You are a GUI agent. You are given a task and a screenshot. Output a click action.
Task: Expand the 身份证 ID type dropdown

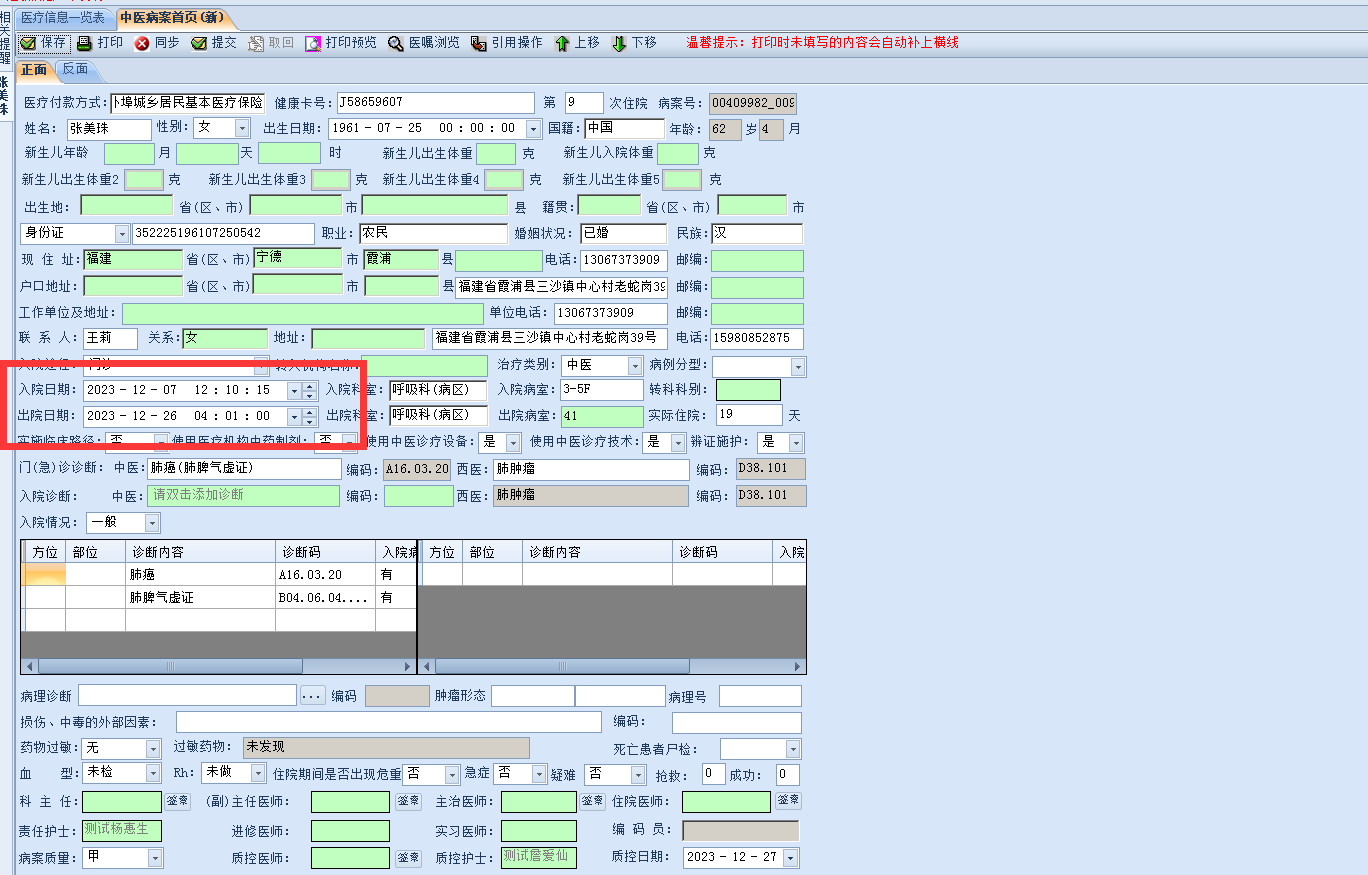coord(123,233)
